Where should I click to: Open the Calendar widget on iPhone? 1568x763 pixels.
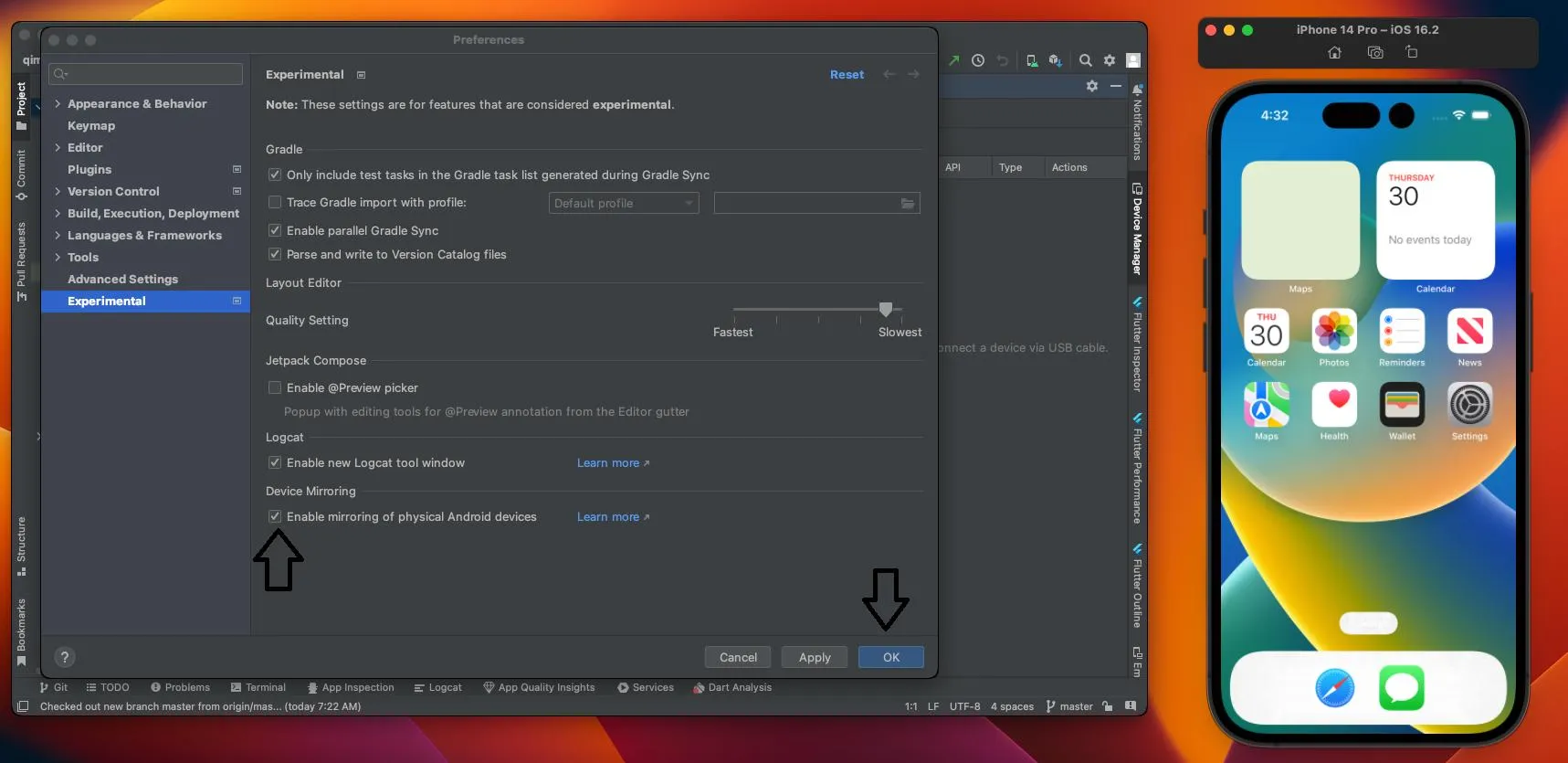pos(1436,220)
